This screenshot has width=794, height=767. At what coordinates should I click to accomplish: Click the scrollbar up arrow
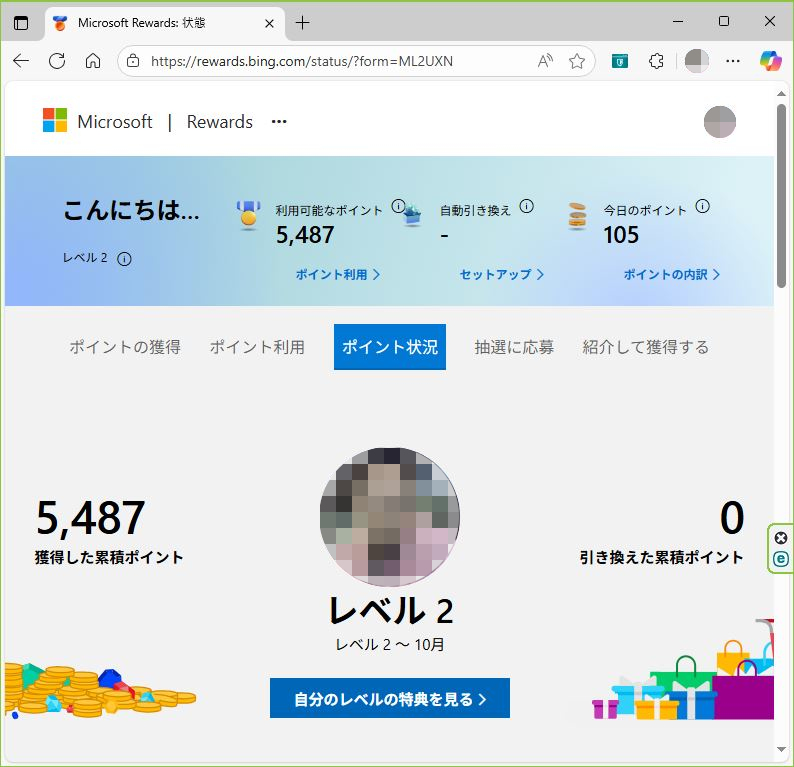pyautogui.click(x=781, y=94)
